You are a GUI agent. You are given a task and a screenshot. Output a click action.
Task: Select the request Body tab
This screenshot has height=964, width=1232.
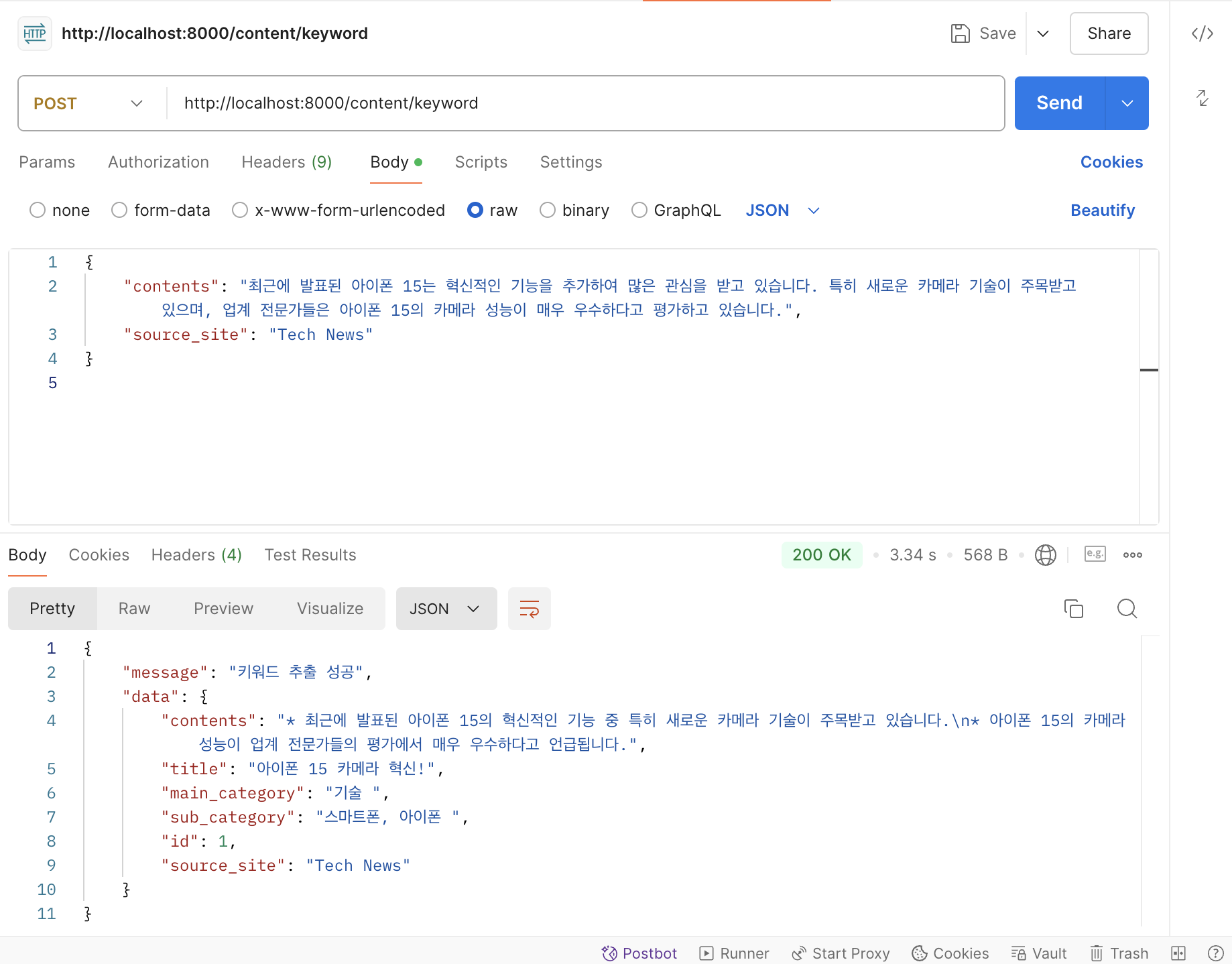click(396, 162)
